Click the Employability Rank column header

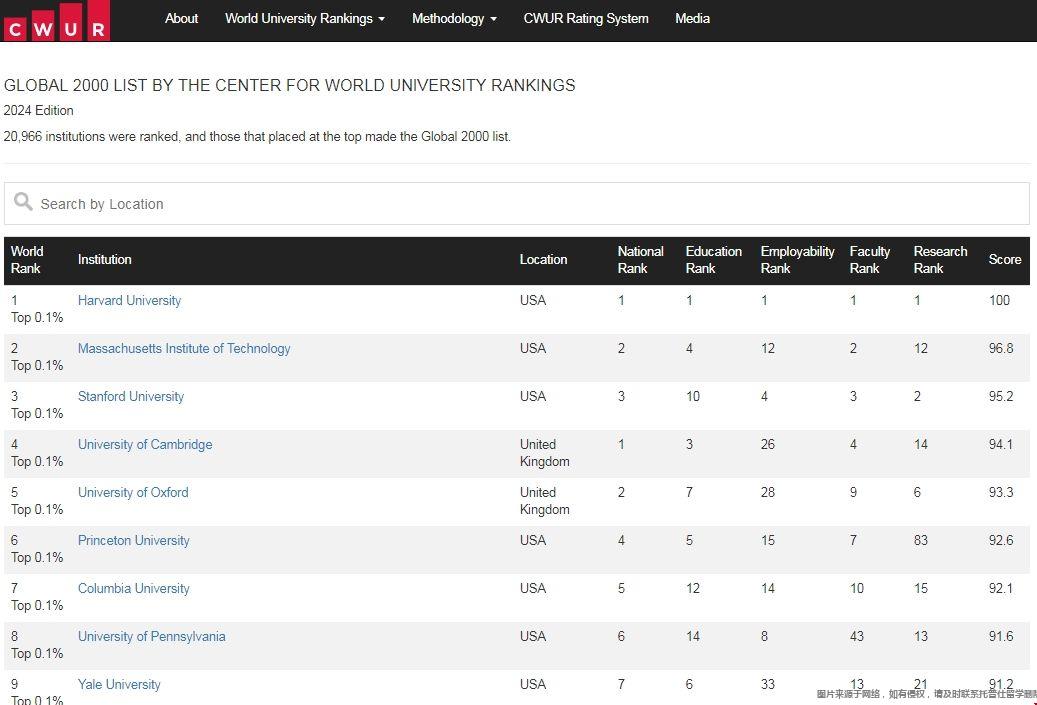[797, 260]
